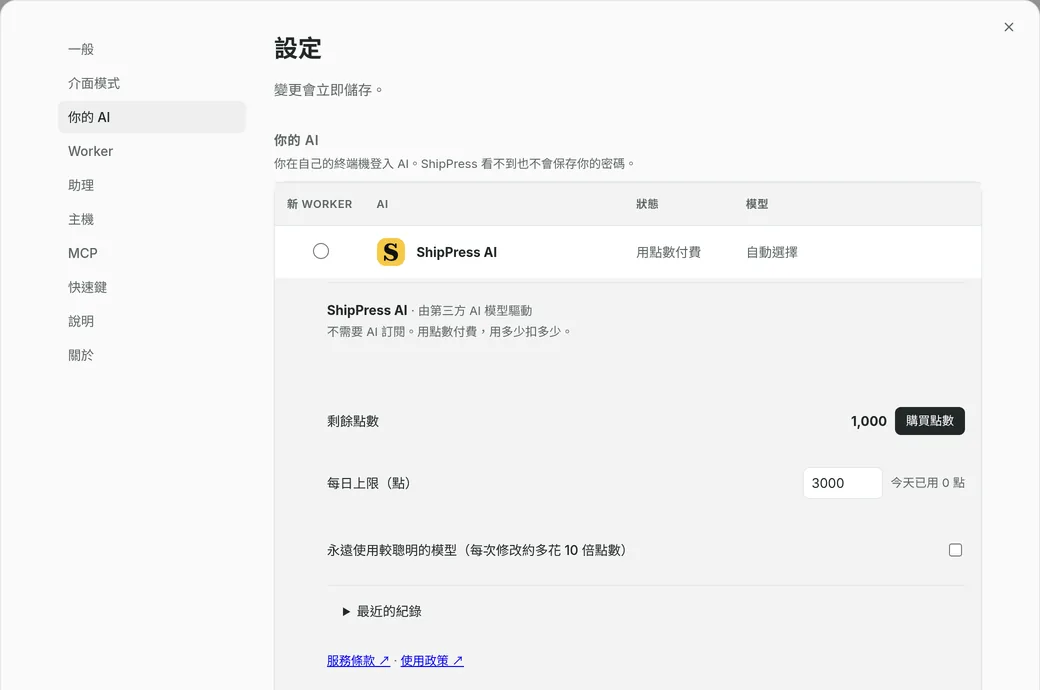
Task: Click the 購買點數 button
Action: point(929,421)
